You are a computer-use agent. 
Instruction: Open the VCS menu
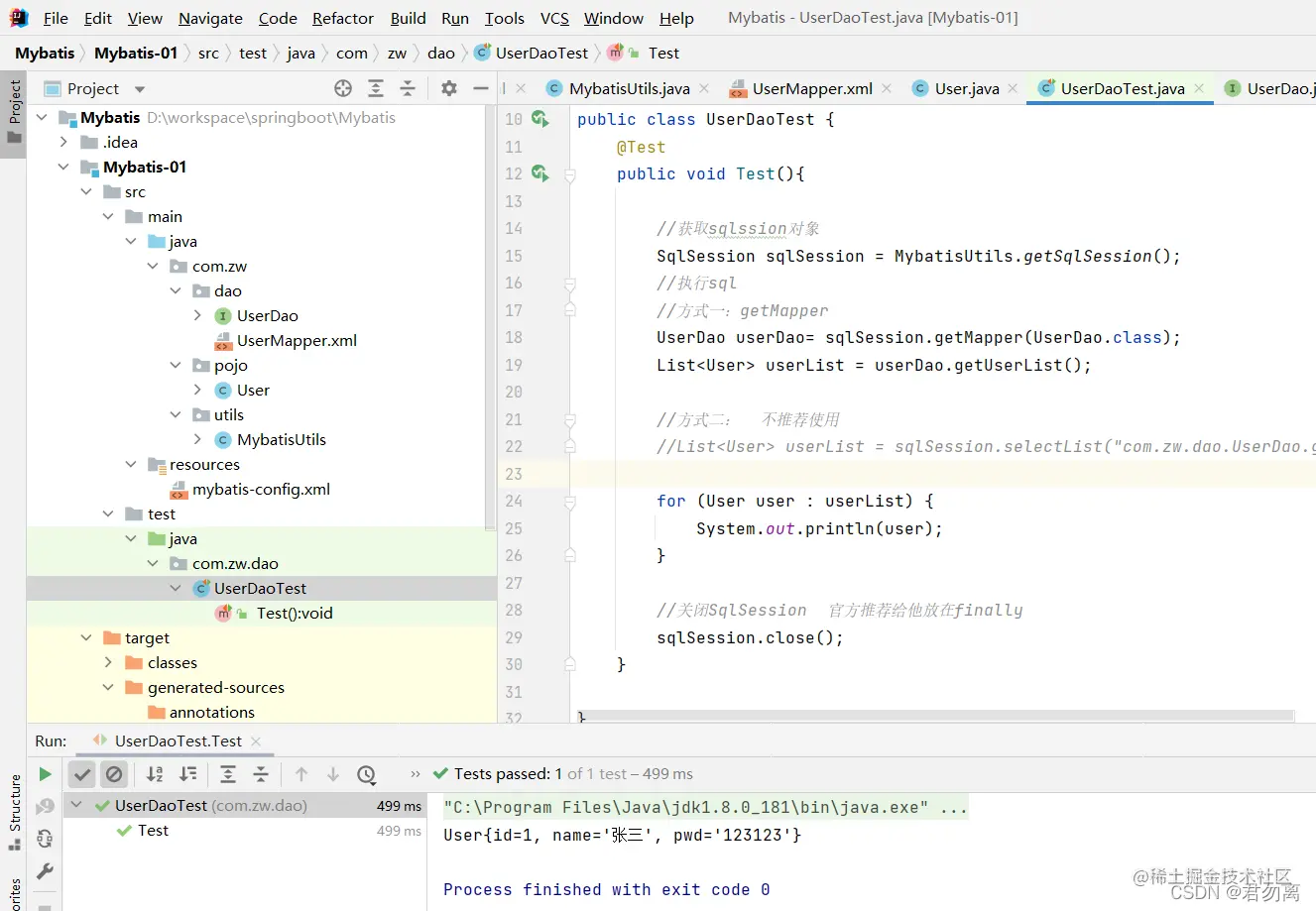click(x=554, y=18)
